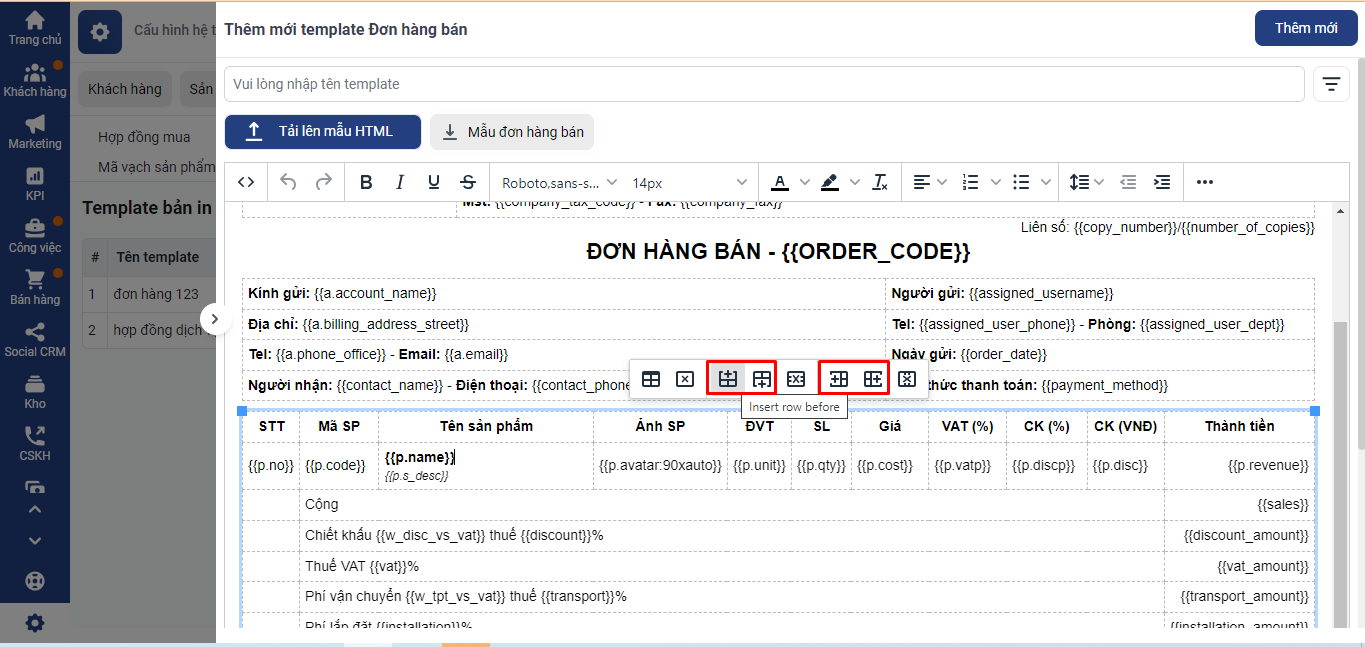Click the template name input field
The width and height of the screenshot is (1365, 647).
[764, 84]
